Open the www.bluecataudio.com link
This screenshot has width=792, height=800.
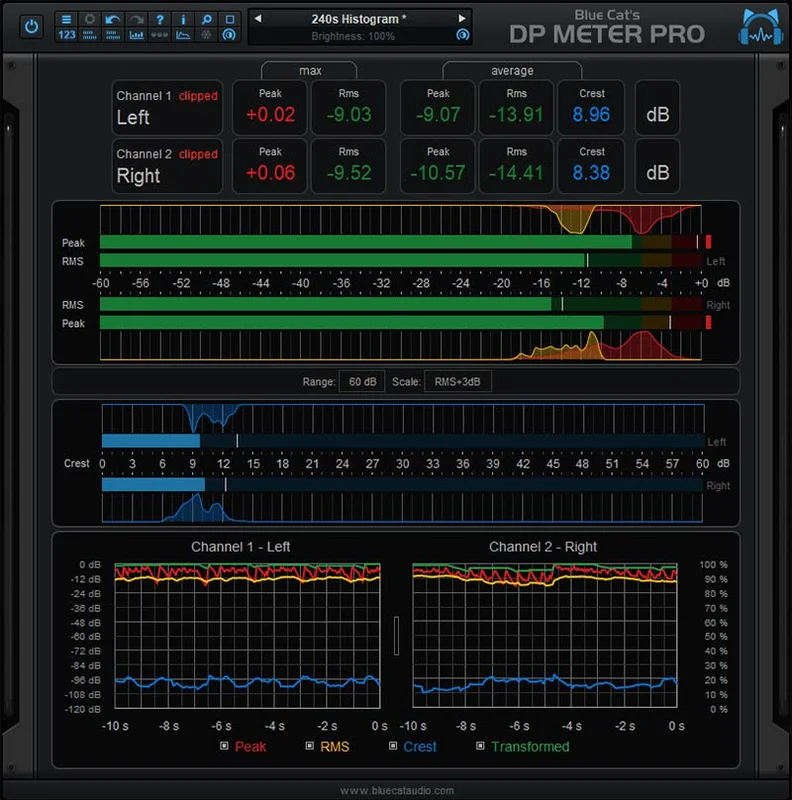point(397,790)
